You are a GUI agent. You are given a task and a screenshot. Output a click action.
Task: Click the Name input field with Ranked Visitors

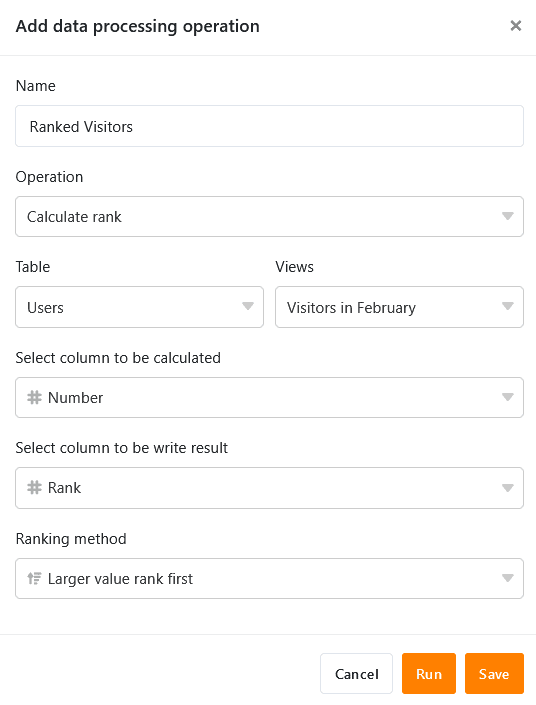(269, 126)
